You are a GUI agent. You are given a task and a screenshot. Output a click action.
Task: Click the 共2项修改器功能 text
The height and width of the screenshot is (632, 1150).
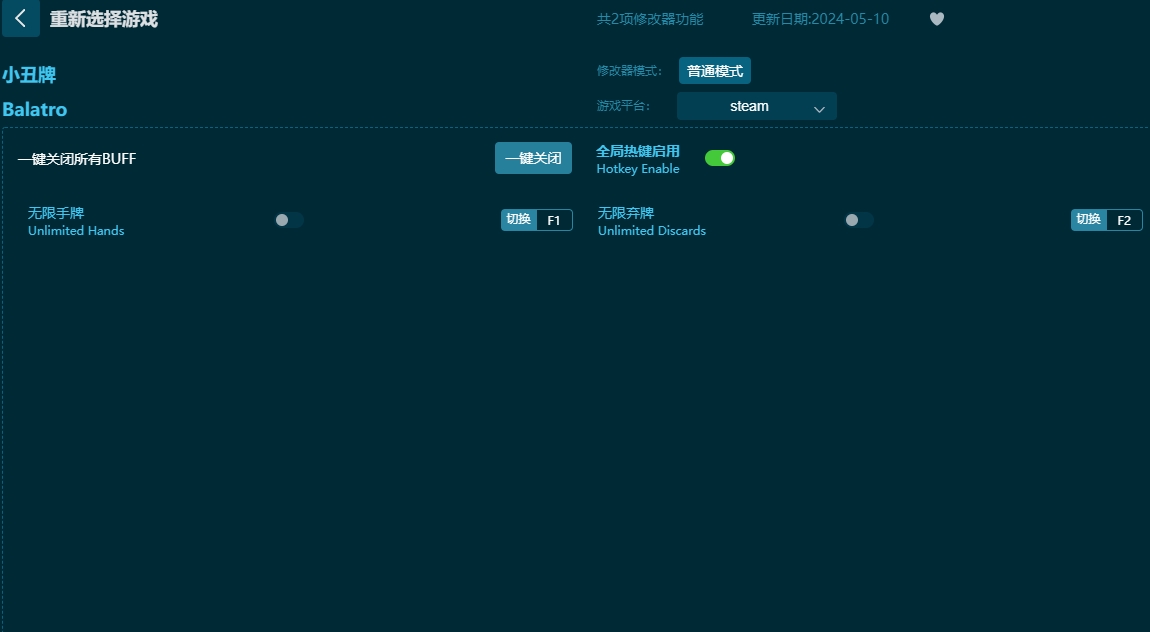click(x=650, y=19)
